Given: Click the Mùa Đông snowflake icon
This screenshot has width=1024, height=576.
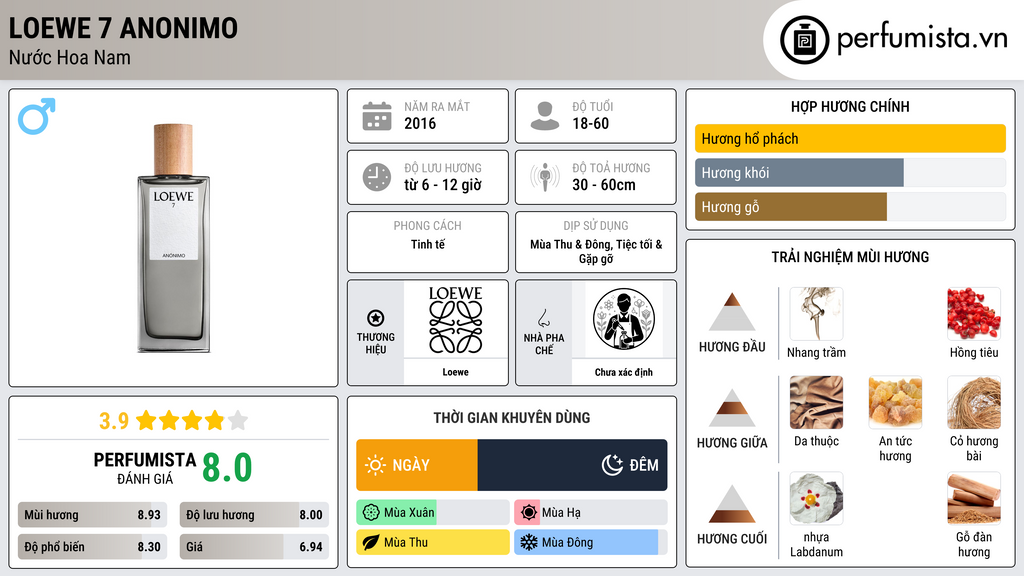Looking at the screenshot, I should [x=529, y=542].
